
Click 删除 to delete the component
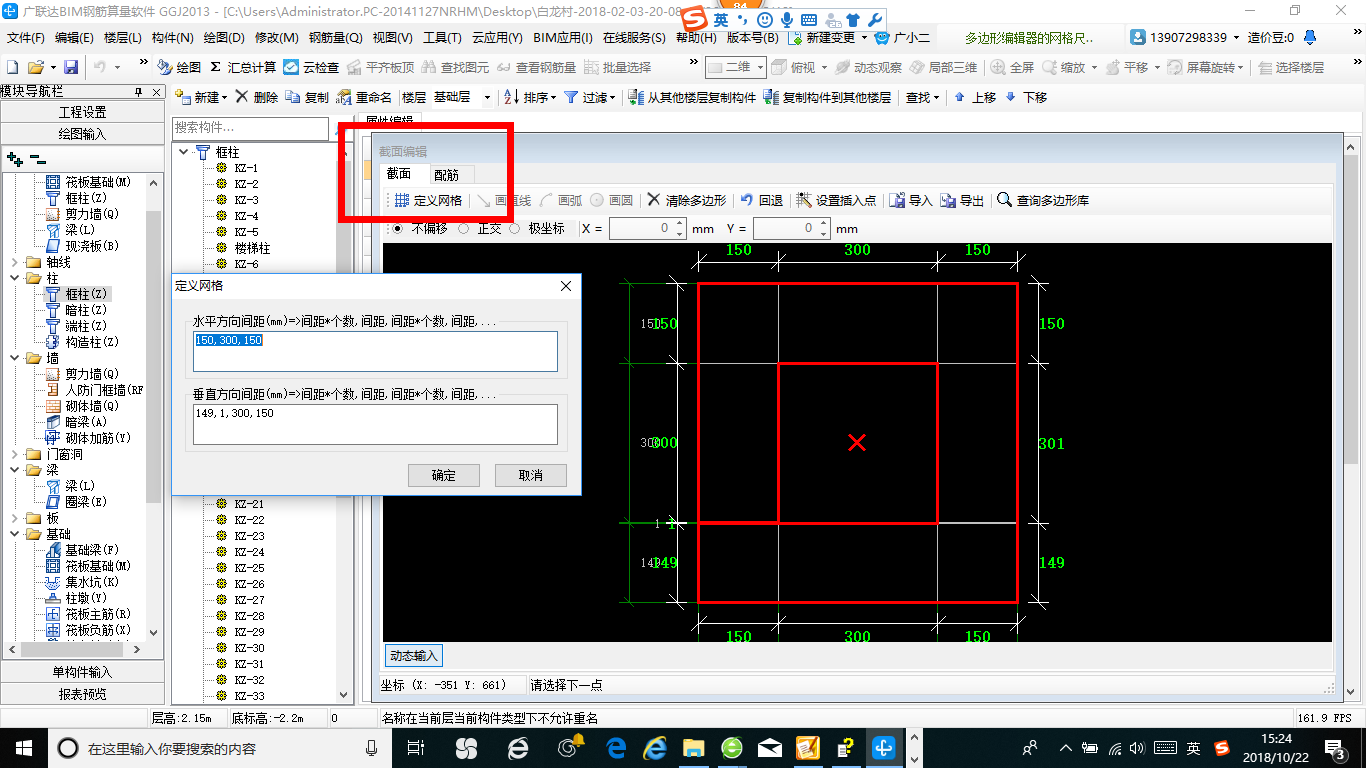pos(257,97)
